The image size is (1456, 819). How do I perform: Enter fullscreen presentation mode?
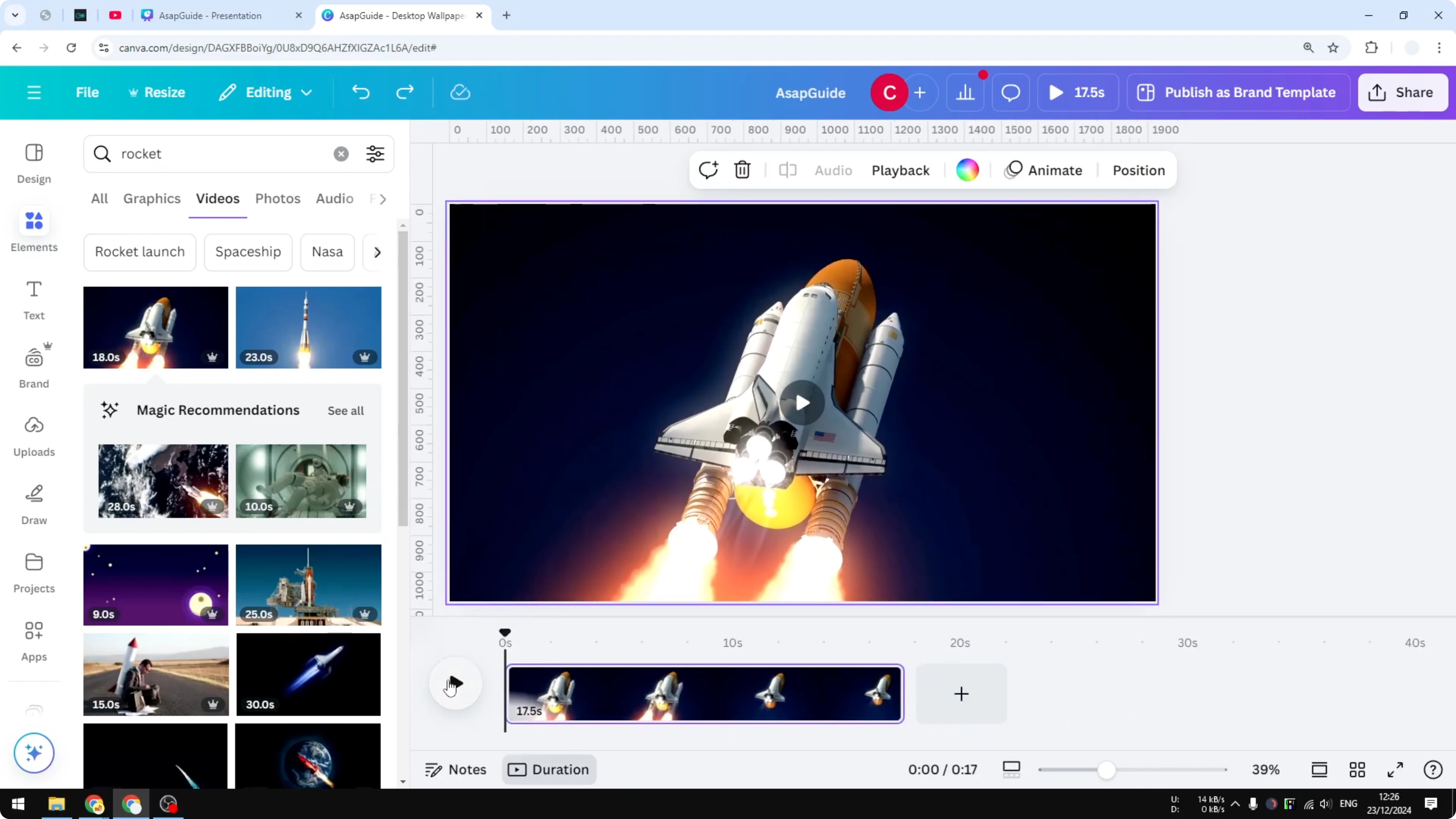1395,769
